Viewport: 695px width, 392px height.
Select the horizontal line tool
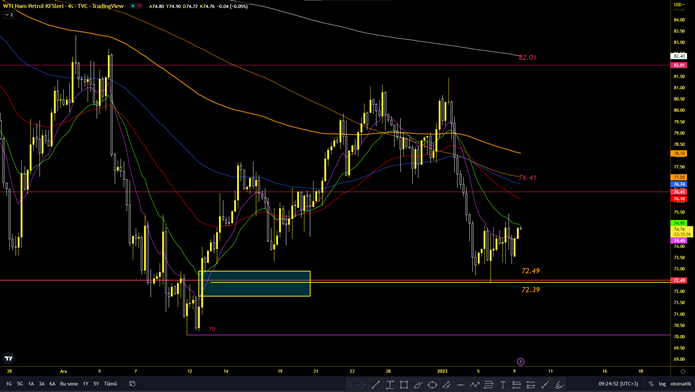pyautogui.click(x=461, y=384)
